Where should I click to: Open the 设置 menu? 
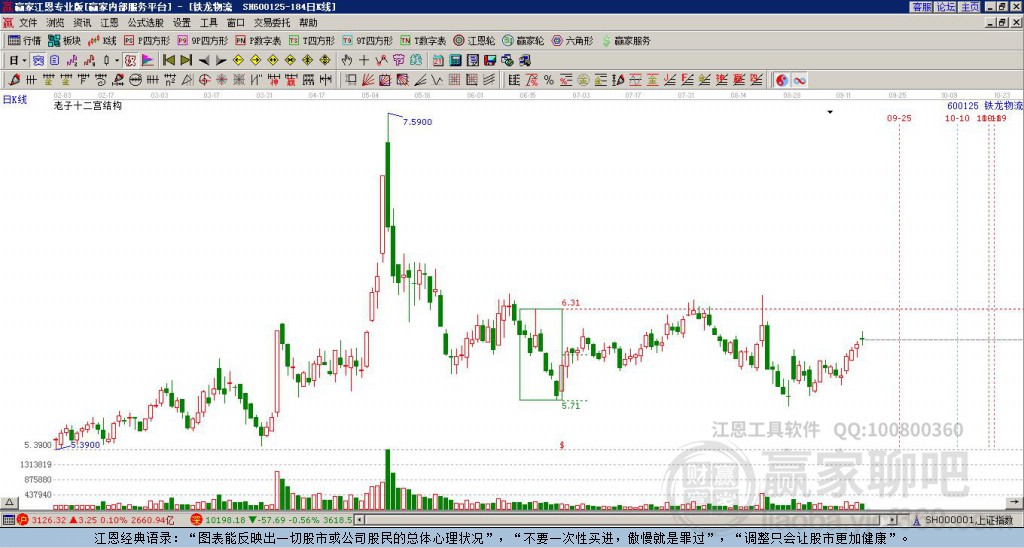(182, 23)
